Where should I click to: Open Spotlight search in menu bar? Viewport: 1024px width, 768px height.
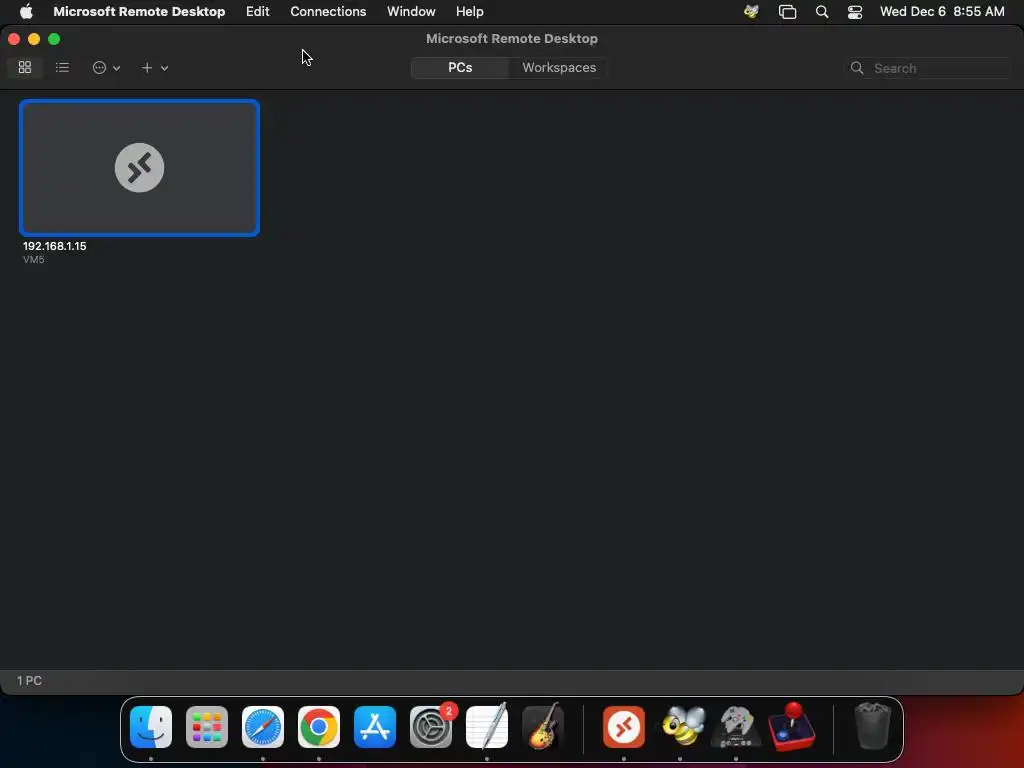822,12
